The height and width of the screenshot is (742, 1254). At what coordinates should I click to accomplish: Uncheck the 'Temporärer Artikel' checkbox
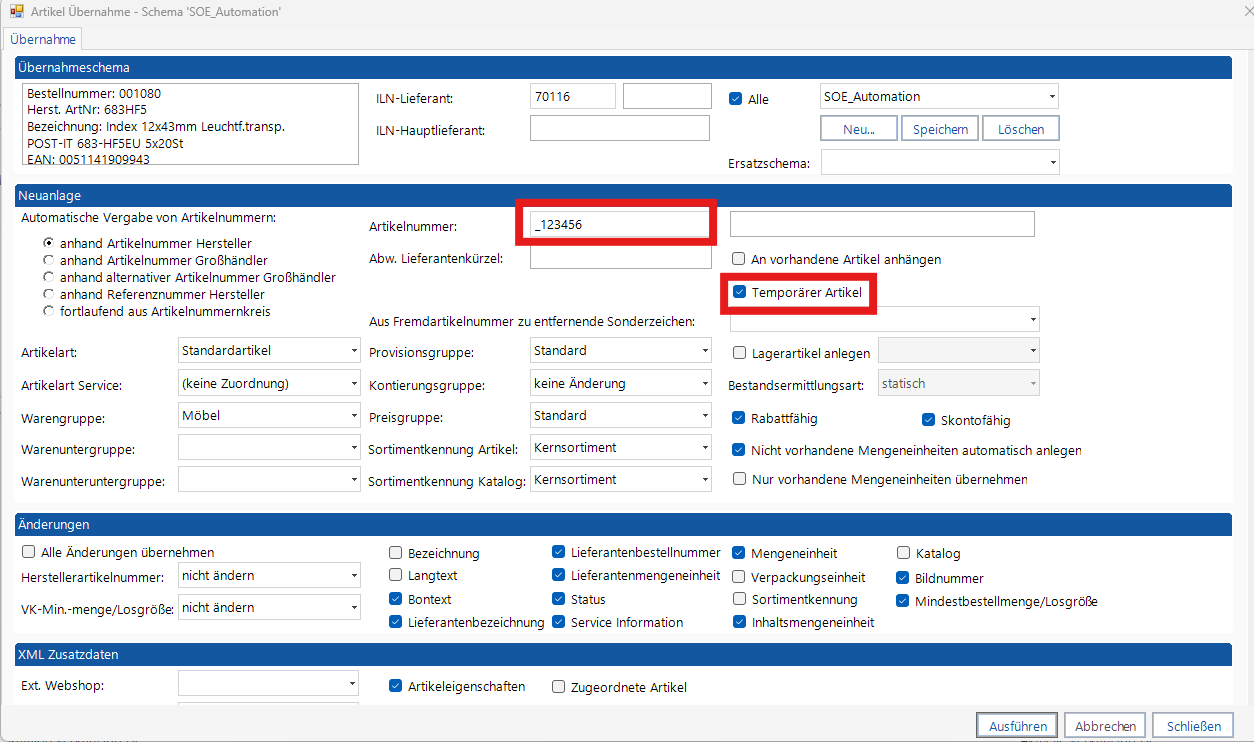(739, 292)
